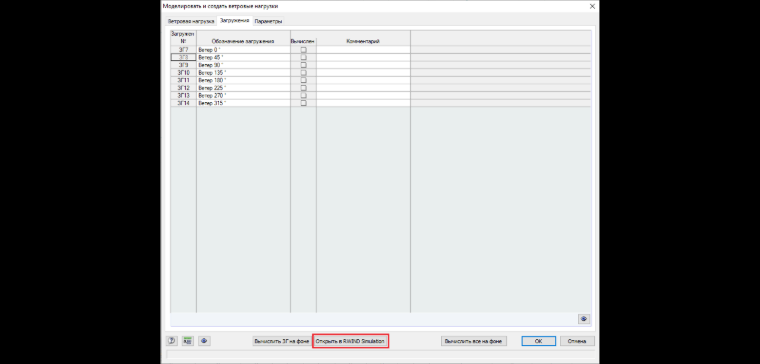Tick the checkbox for Ветер 180°

(x=303, y=80)
